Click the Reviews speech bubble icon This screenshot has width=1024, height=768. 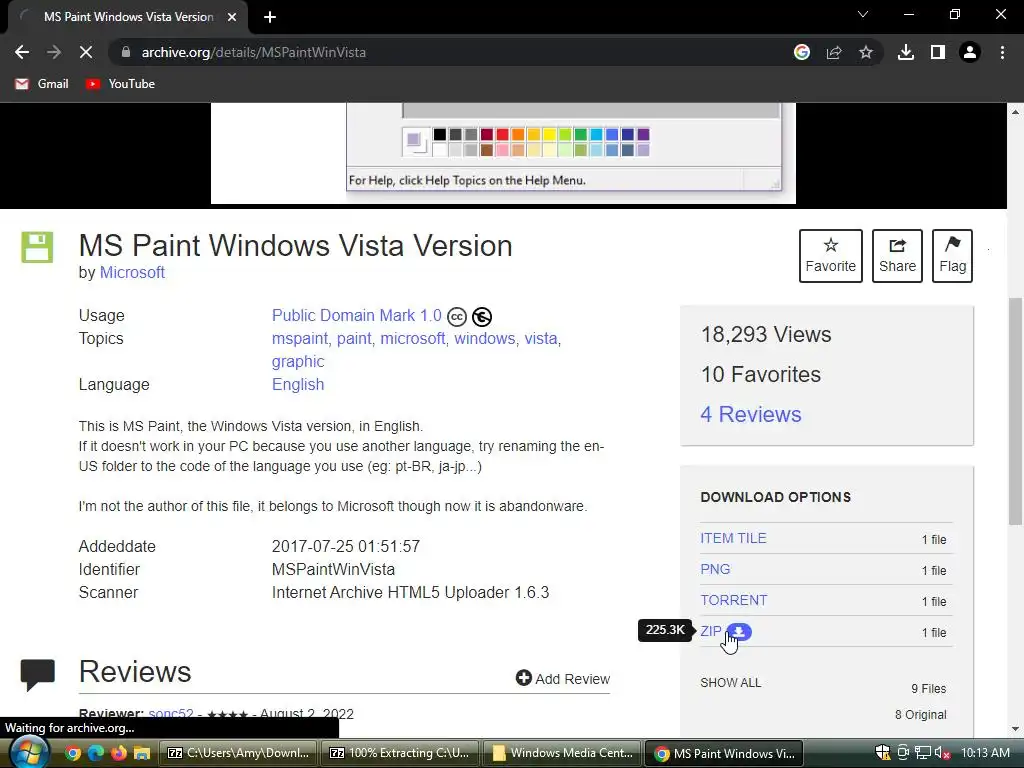pos(37,675)
